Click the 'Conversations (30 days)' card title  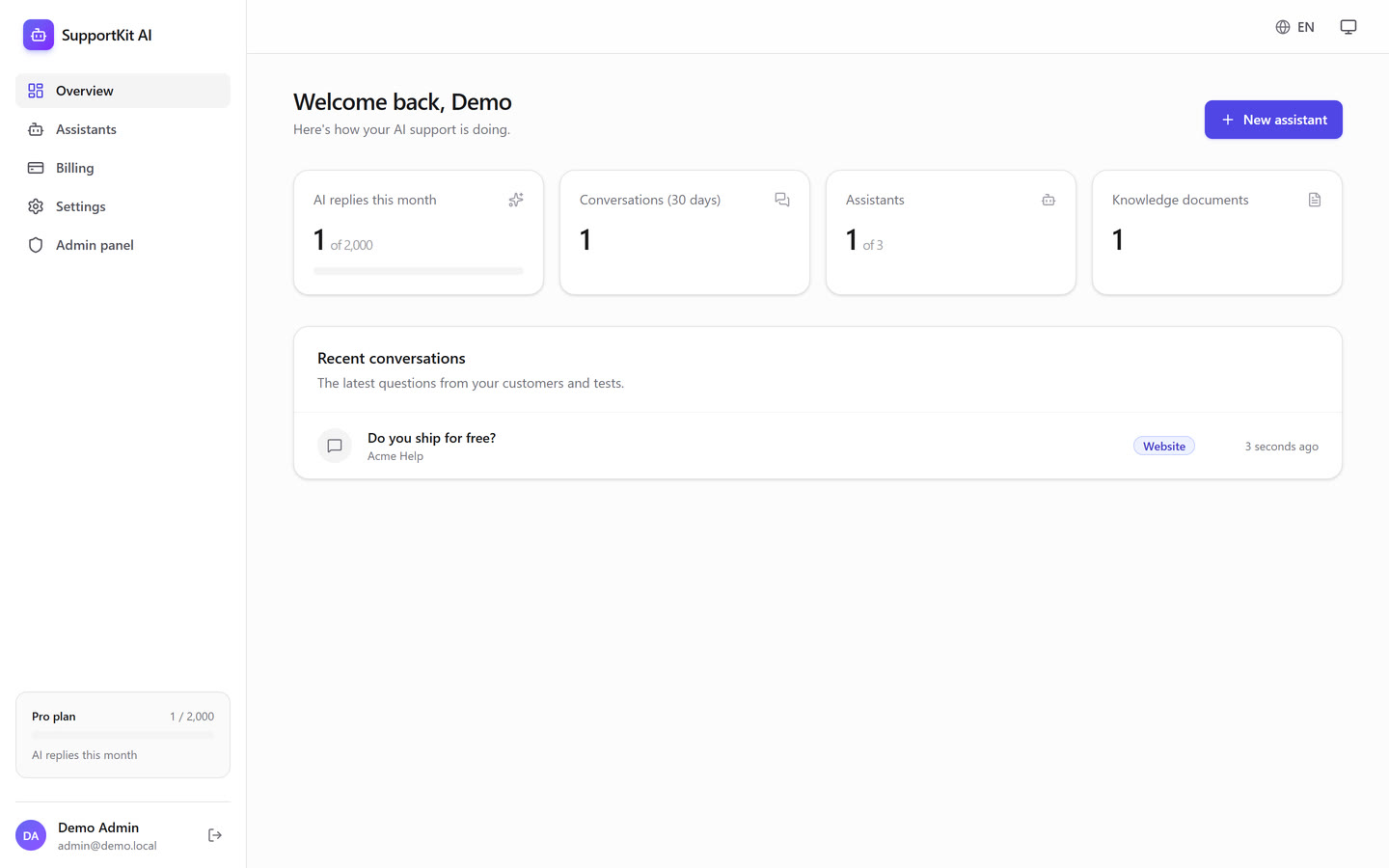[650, 200]
